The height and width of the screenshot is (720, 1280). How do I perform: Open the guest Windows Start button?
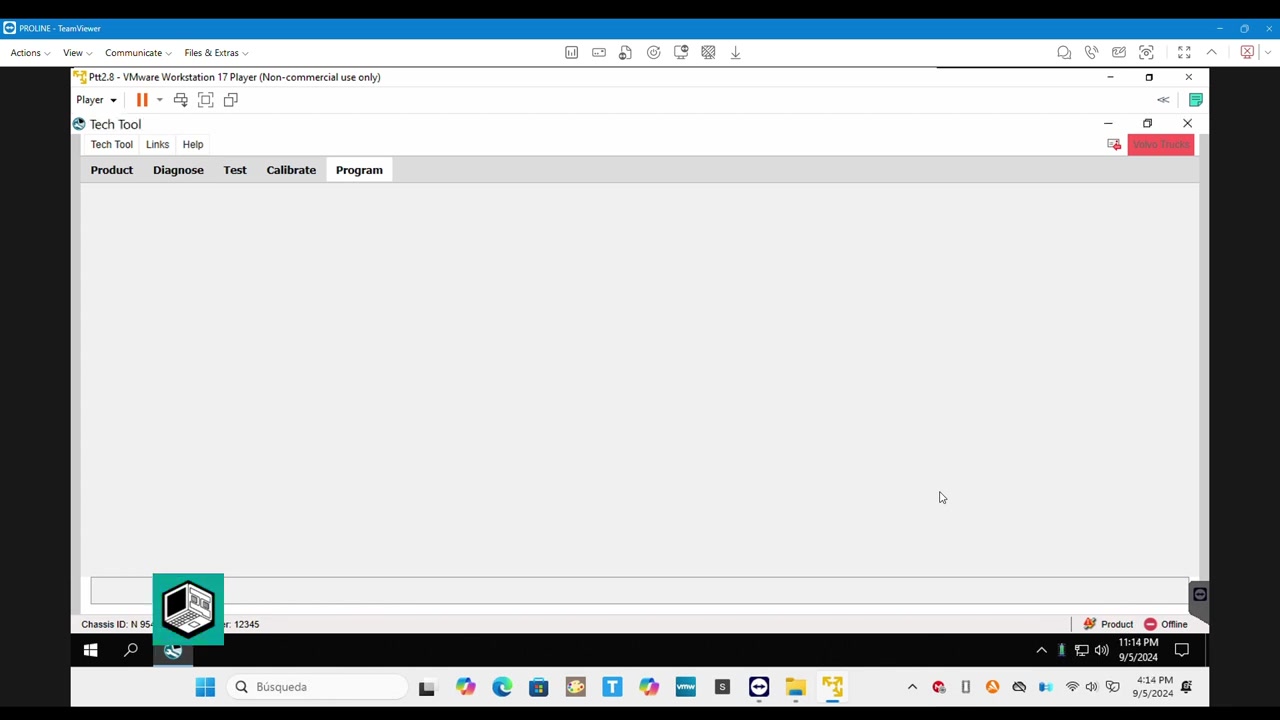90,651
